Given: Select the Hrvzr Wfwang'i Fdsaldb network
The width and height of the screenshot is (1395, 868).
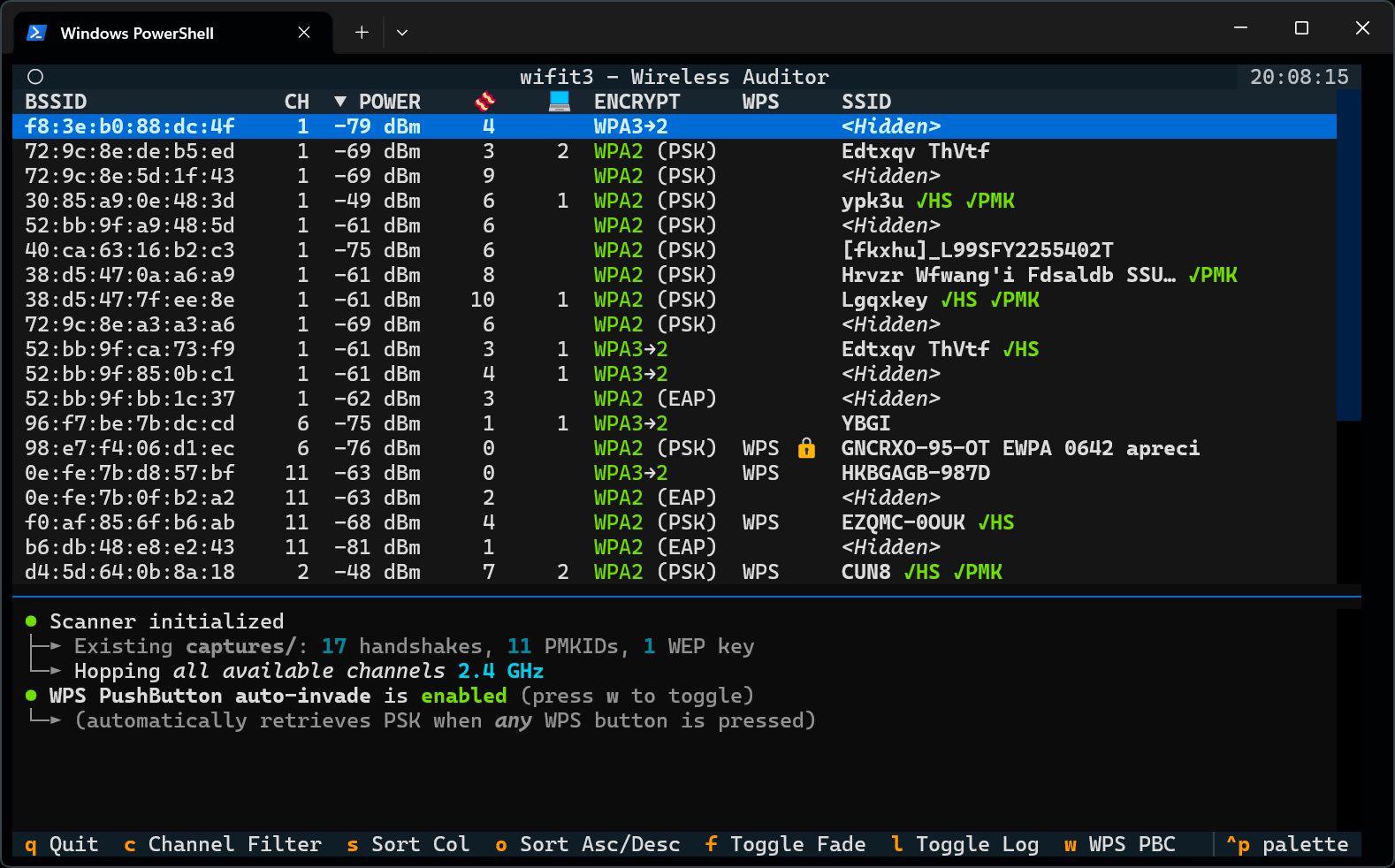Looking at the screenshot, I should click(675, 275).
